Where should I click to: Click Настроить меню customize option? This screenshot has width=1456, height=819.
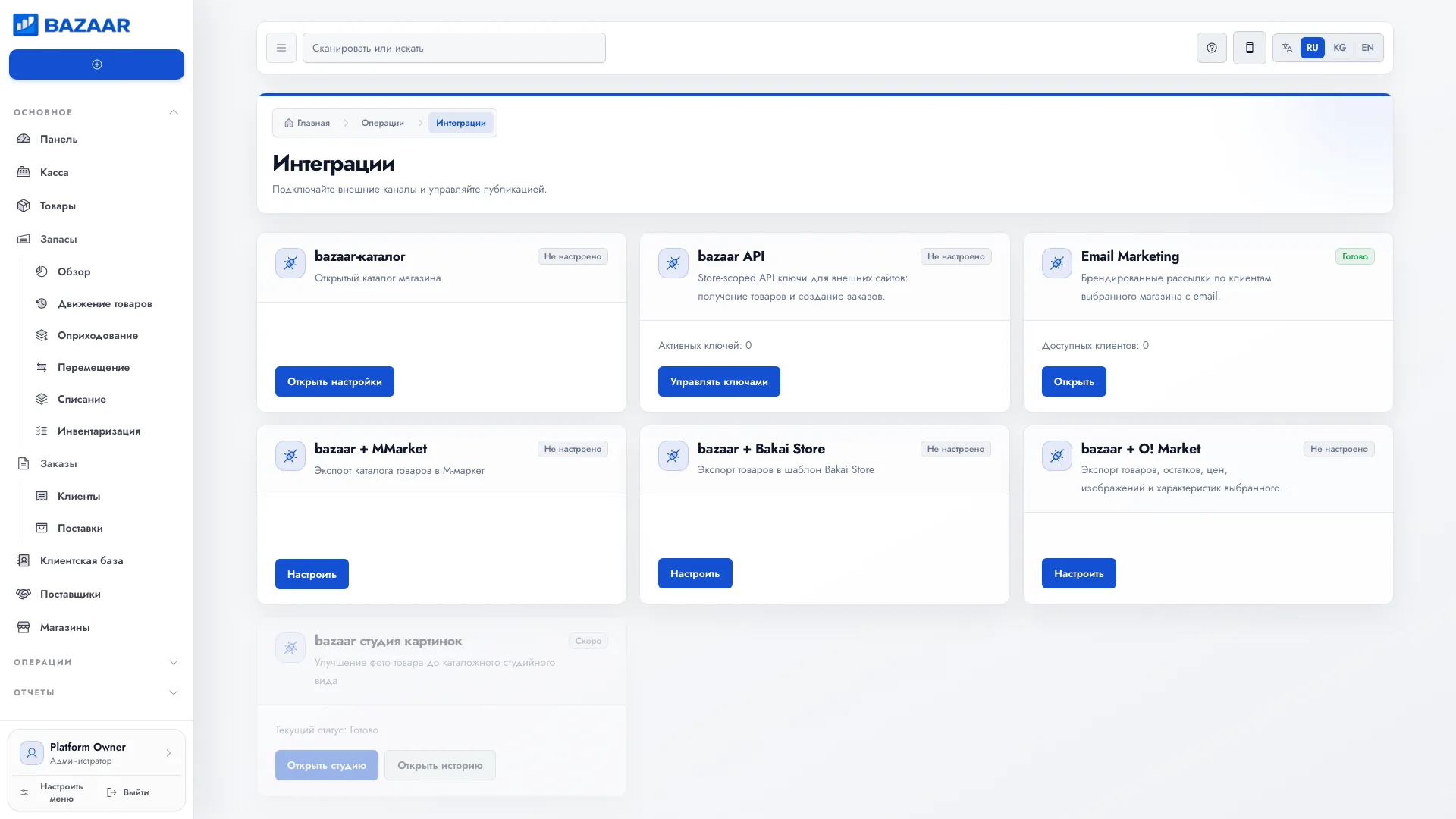coord(52,792)
